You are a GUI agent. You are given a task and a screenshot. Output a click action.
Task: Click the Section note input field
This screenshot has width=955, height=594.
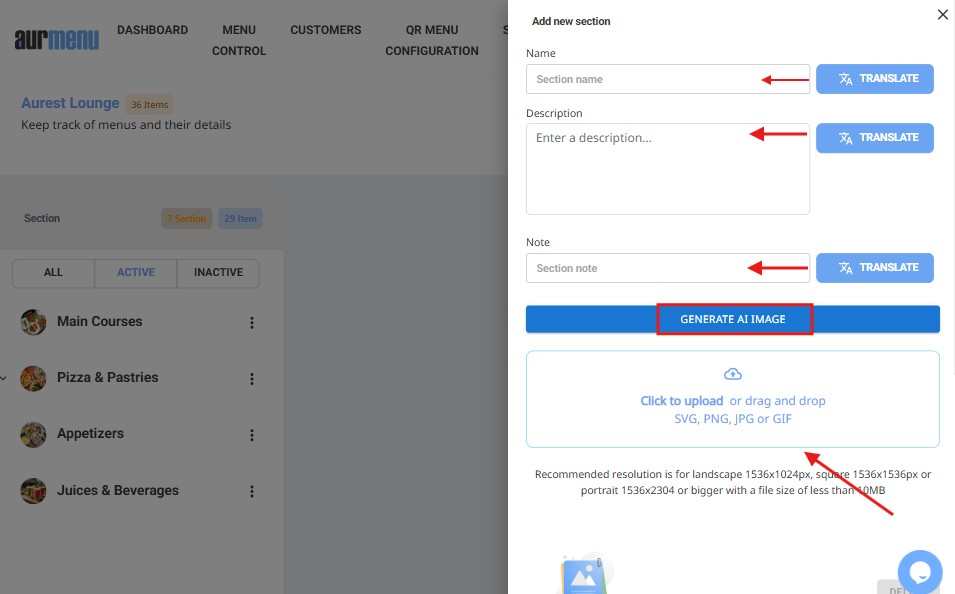click(x=640, y=268)
